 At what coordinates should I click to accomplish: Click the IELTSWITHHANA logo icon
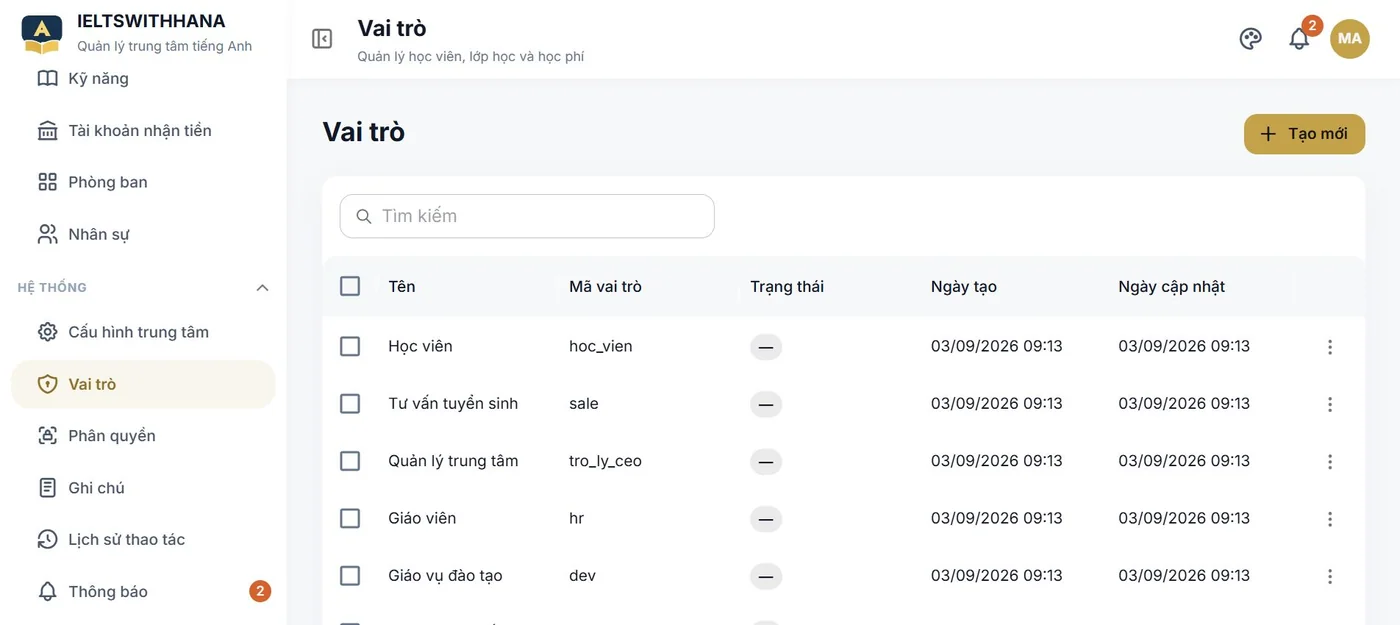(42, 33)
